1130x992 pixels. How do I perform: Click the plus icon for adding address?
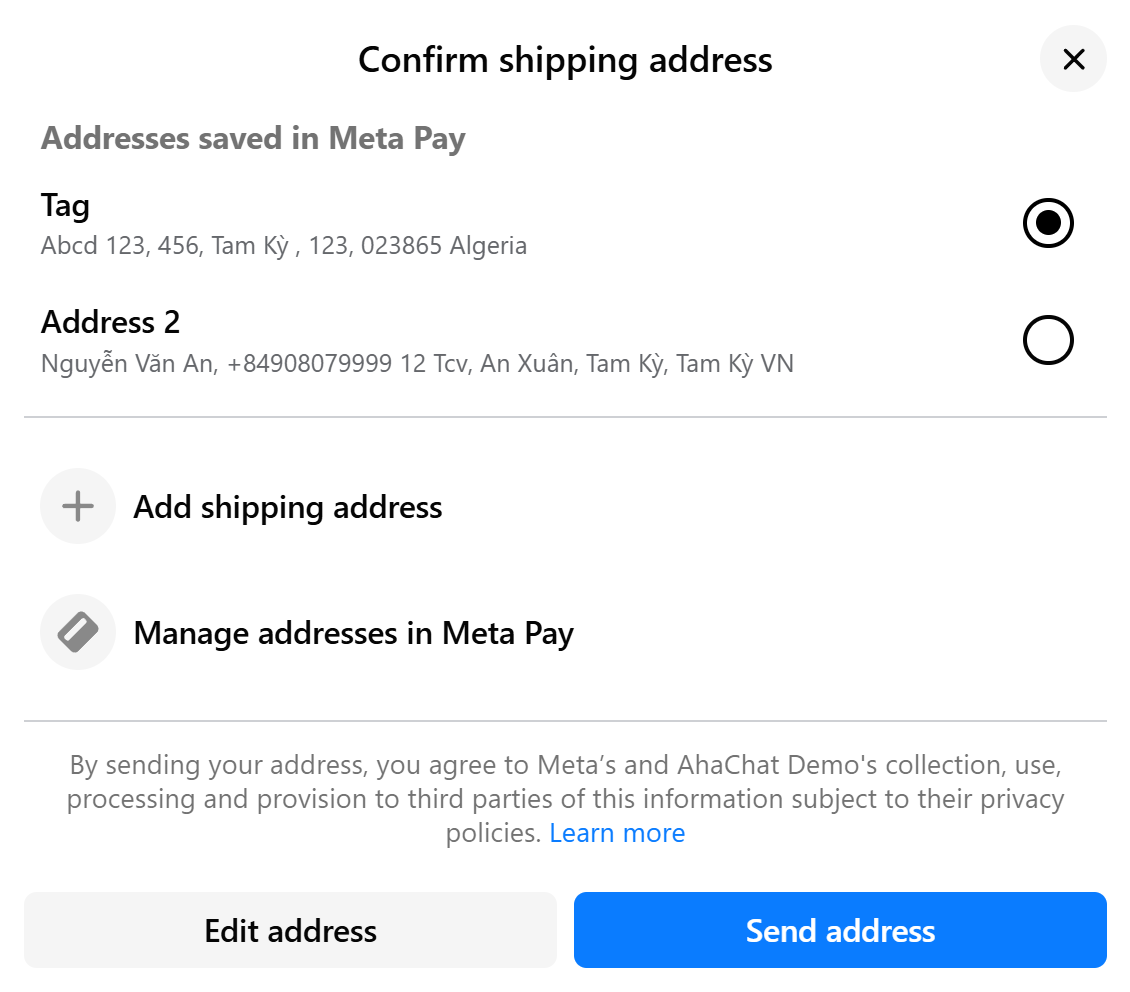[78, 506]
